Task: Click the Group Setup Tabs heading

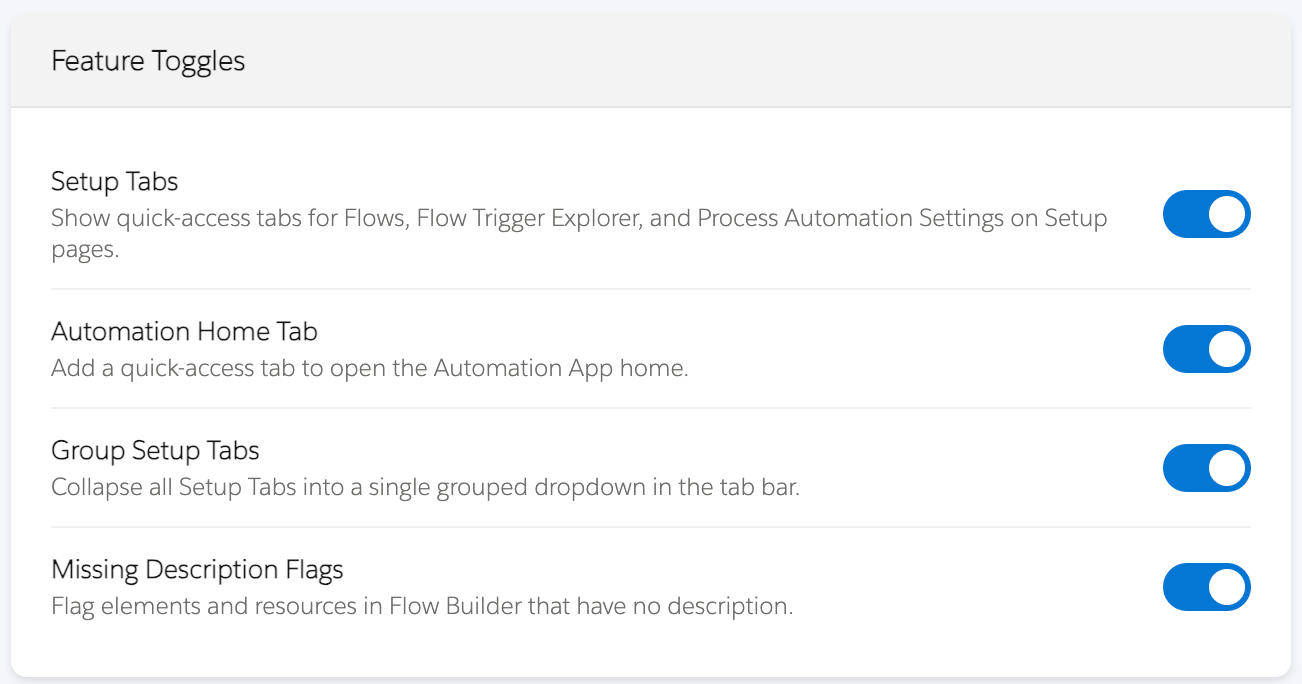Action: point(155,450)
